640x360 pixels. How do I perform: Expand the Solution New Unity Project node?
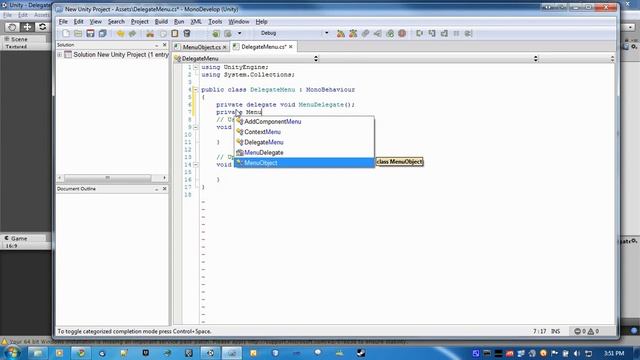click(60, 55)
